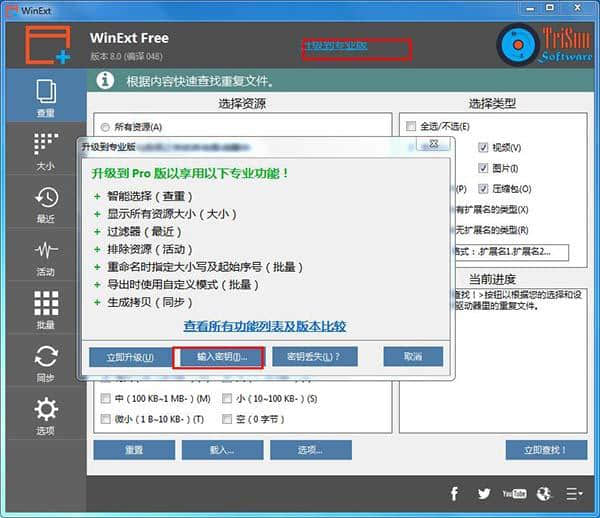Viewport: 600px width, 518px height.
Task: Open the 大小 size sidebar icon
Action: (x=45, y=150)
